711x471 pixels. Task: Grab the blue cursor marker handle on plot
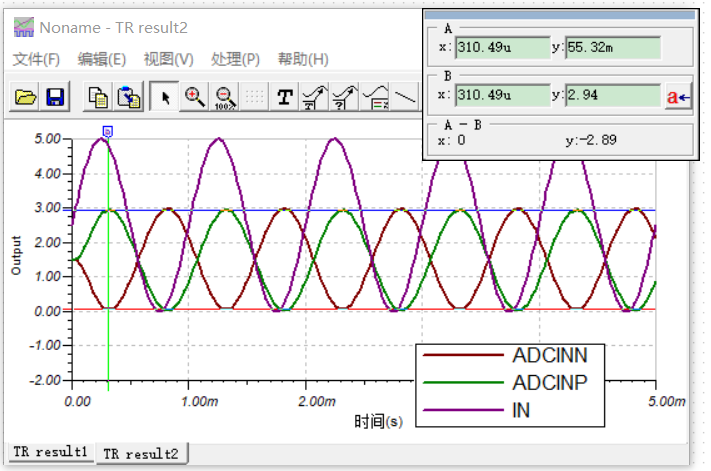click(107, 132)
